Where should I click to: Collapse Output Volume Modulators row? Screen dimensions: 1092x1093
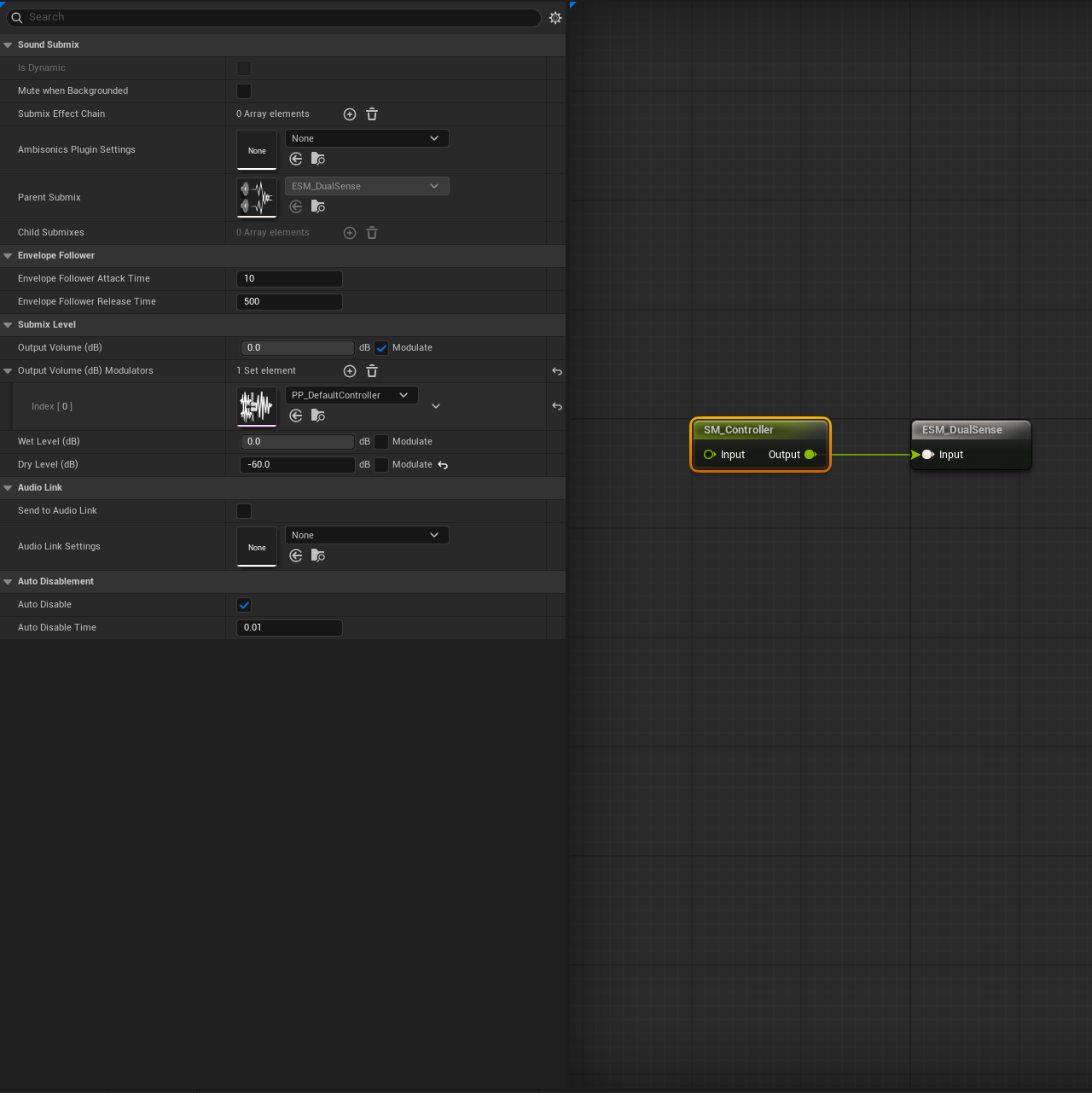click(x=8, y=371)
